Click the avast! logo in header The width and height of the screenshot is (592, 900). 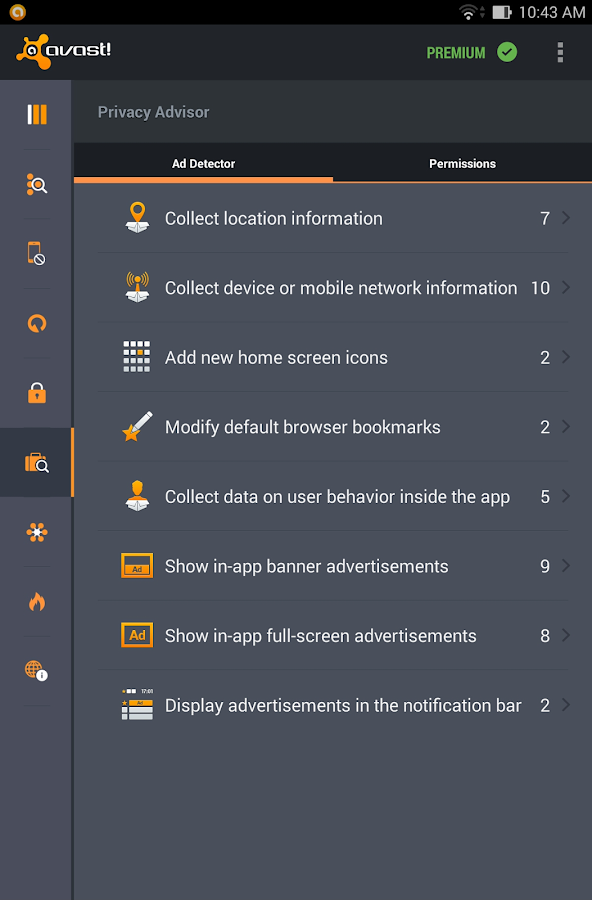64,52
